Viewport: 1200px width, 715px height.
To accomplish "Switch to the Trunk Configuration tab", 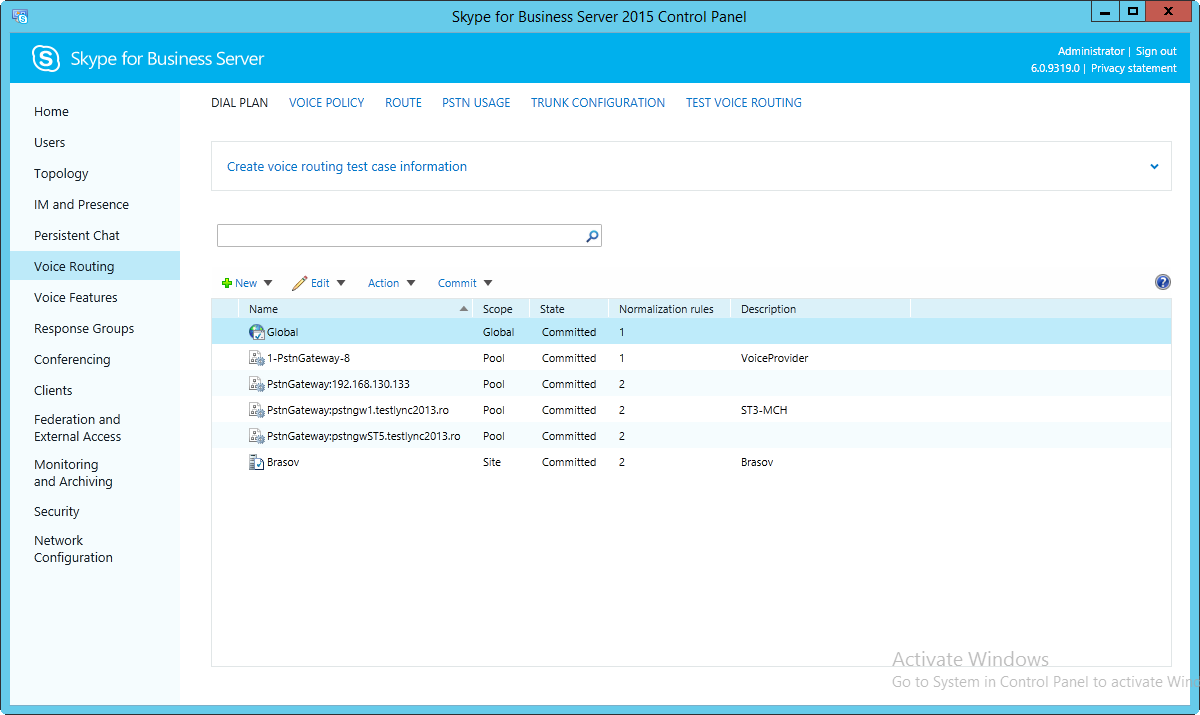I will coord(598,103).
